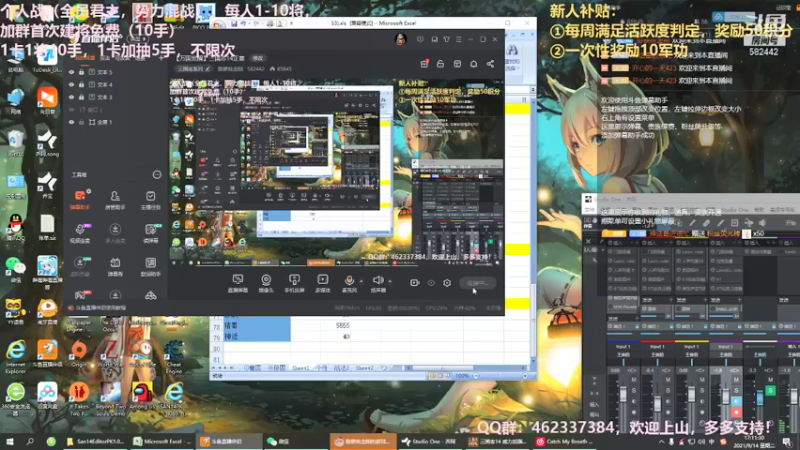800x450 pixels.
Task: Hide the 文本 3 source layer
Action: click(71, 97)
